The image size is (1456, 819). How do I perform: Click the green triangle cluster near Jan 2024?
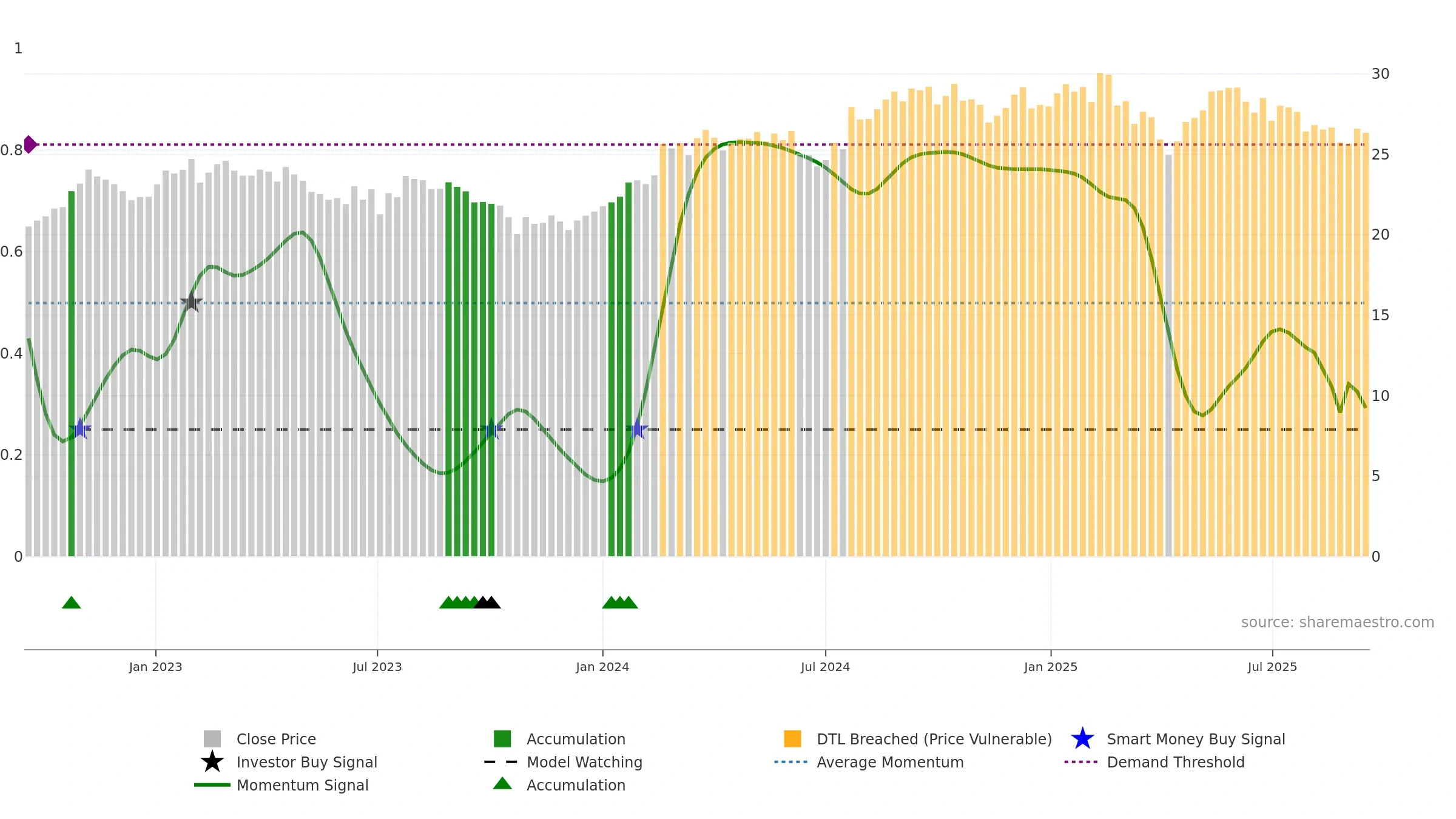pos(619,602)
